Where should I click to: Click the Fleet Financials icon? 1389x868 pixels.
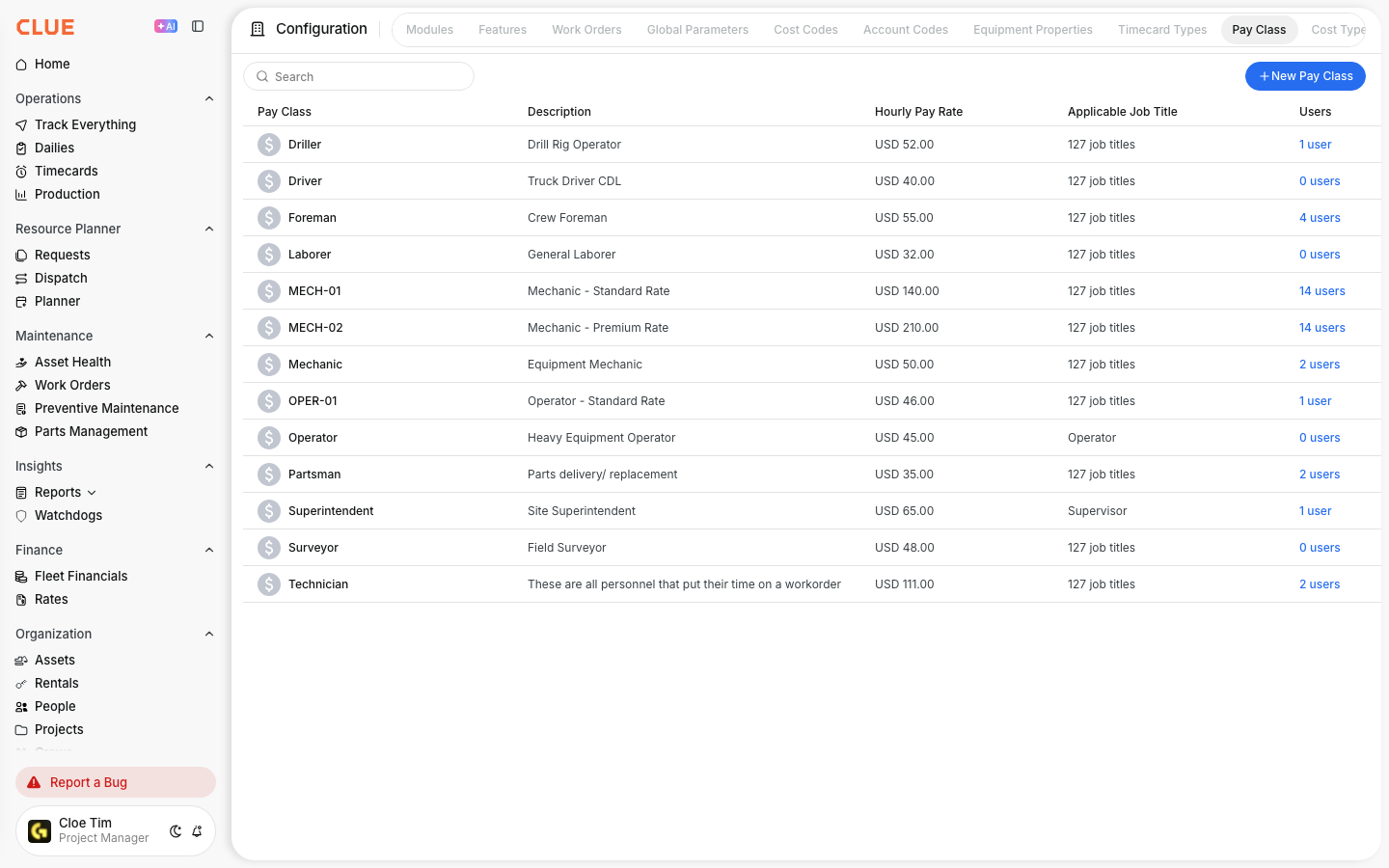click(x=21, y=577)
